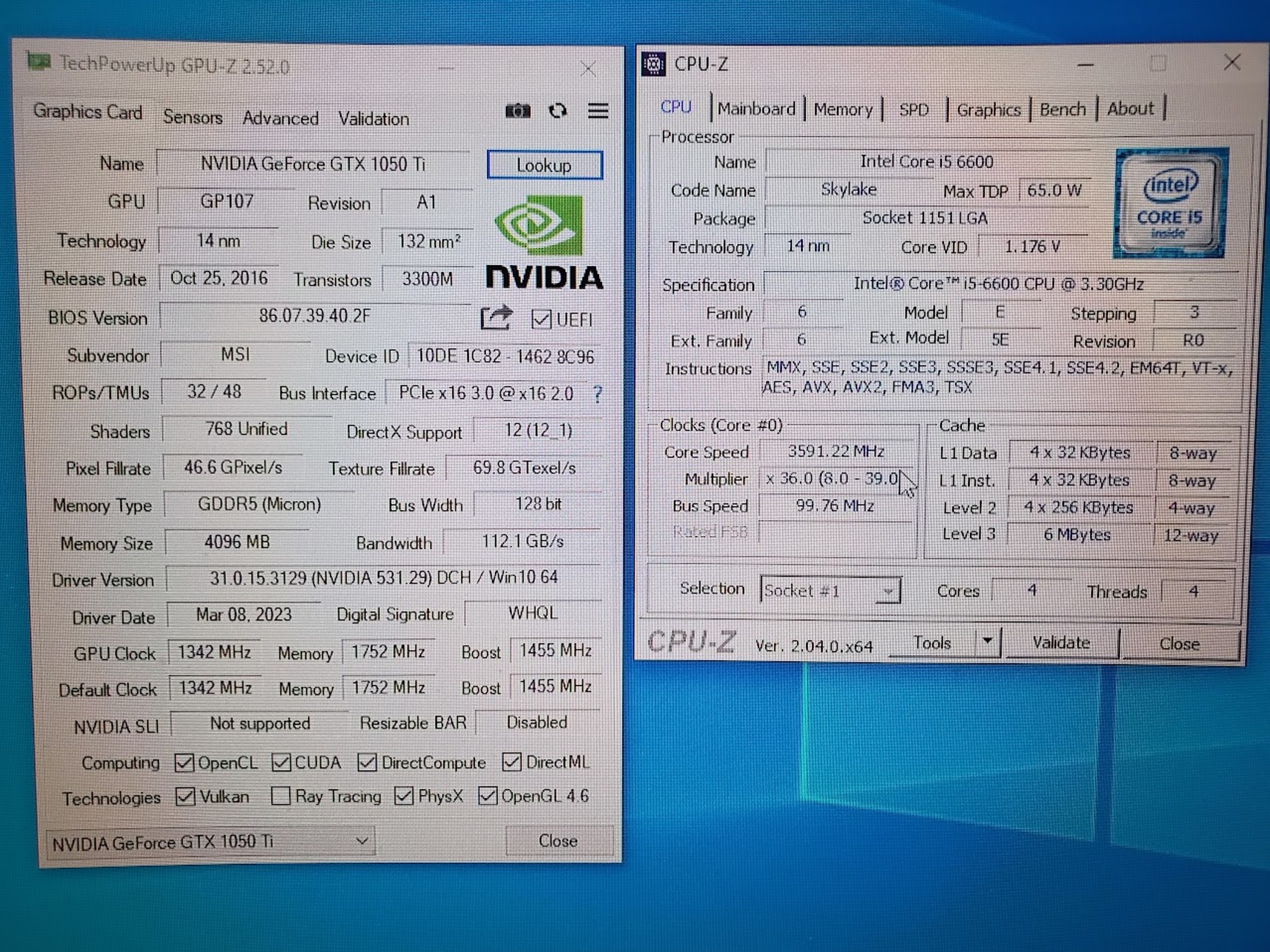Switch to the Sensors tab in GPU-Z
This screenshot has width=1270, height=952.
point(193,117)
